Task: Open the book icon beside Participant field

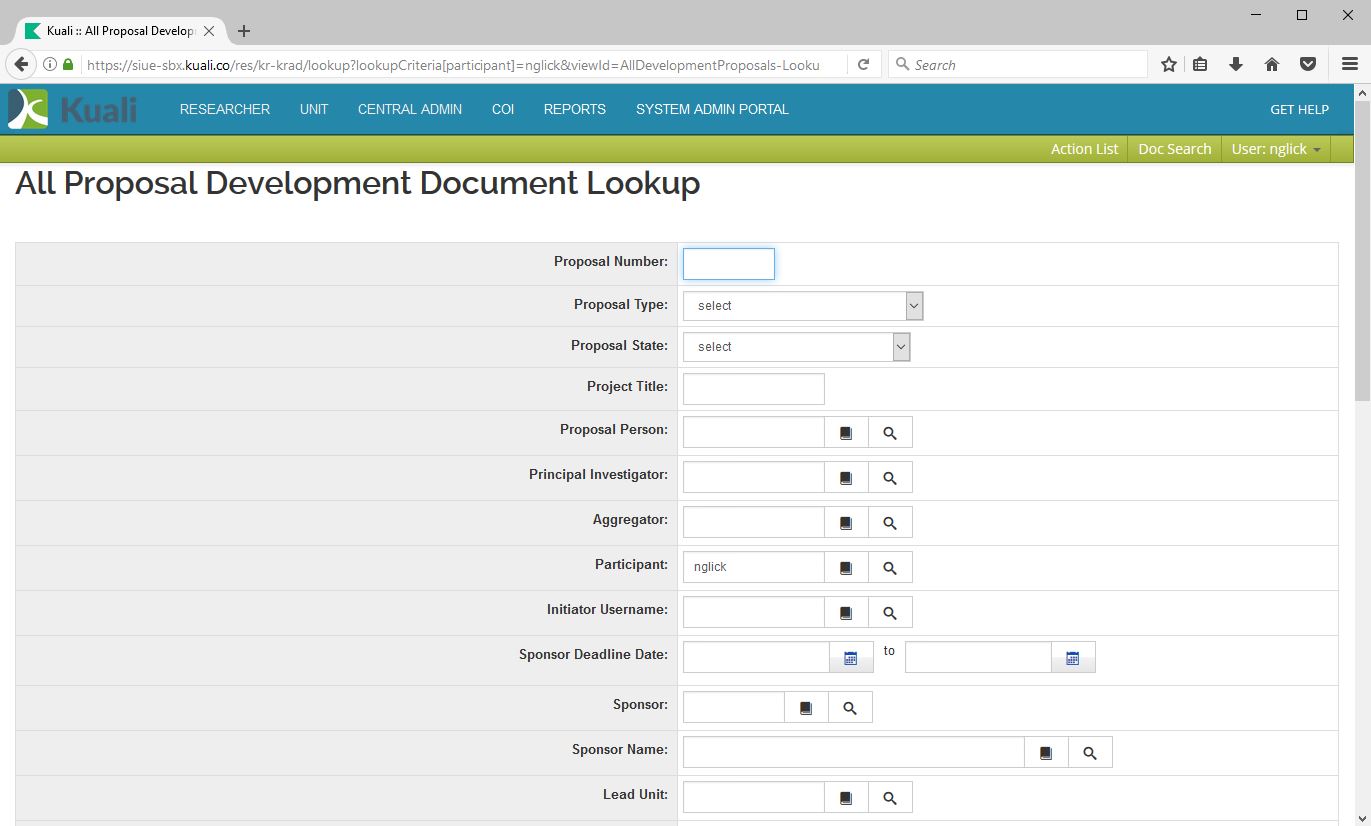Action: 846,568
